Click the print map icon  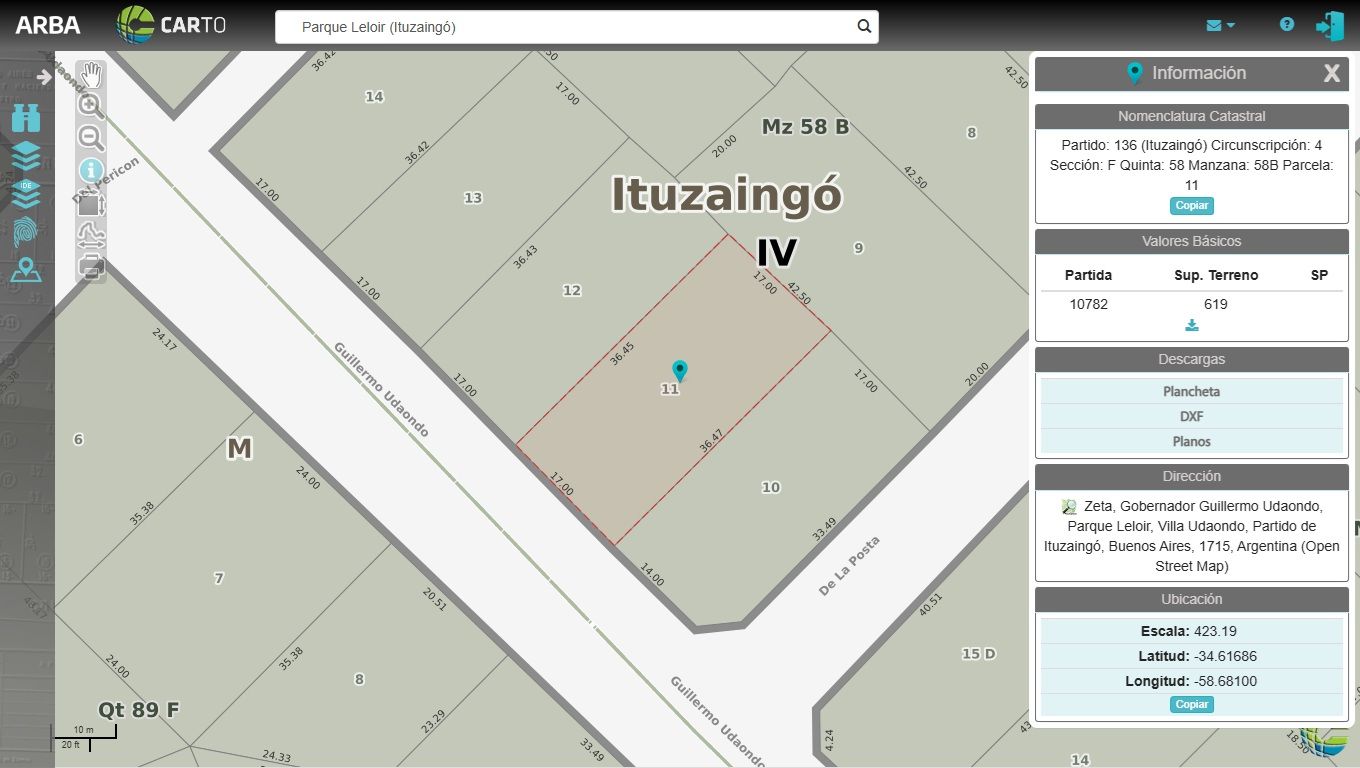91,266
